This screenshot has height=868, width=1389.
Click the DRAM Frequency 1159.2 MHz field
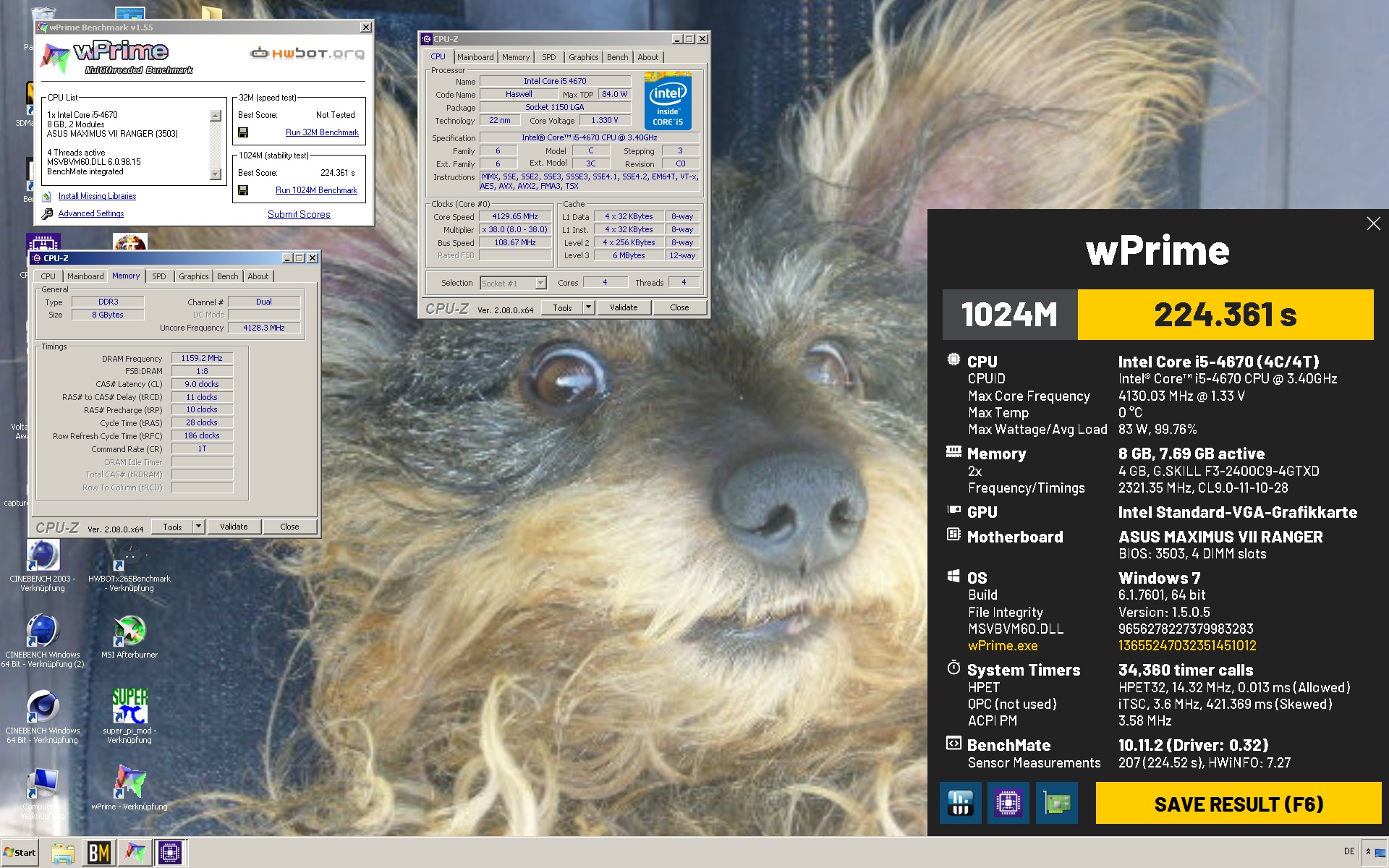point(202,358)
